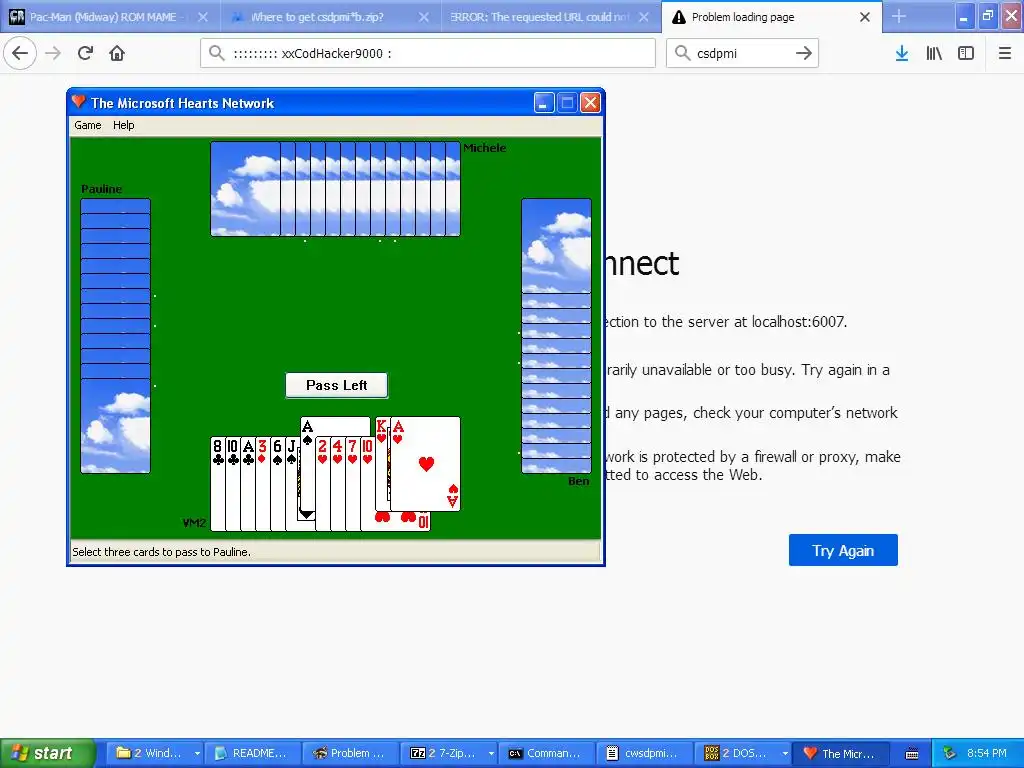
Task: Select the 4 of hearts card
Action: click(338, 484)
